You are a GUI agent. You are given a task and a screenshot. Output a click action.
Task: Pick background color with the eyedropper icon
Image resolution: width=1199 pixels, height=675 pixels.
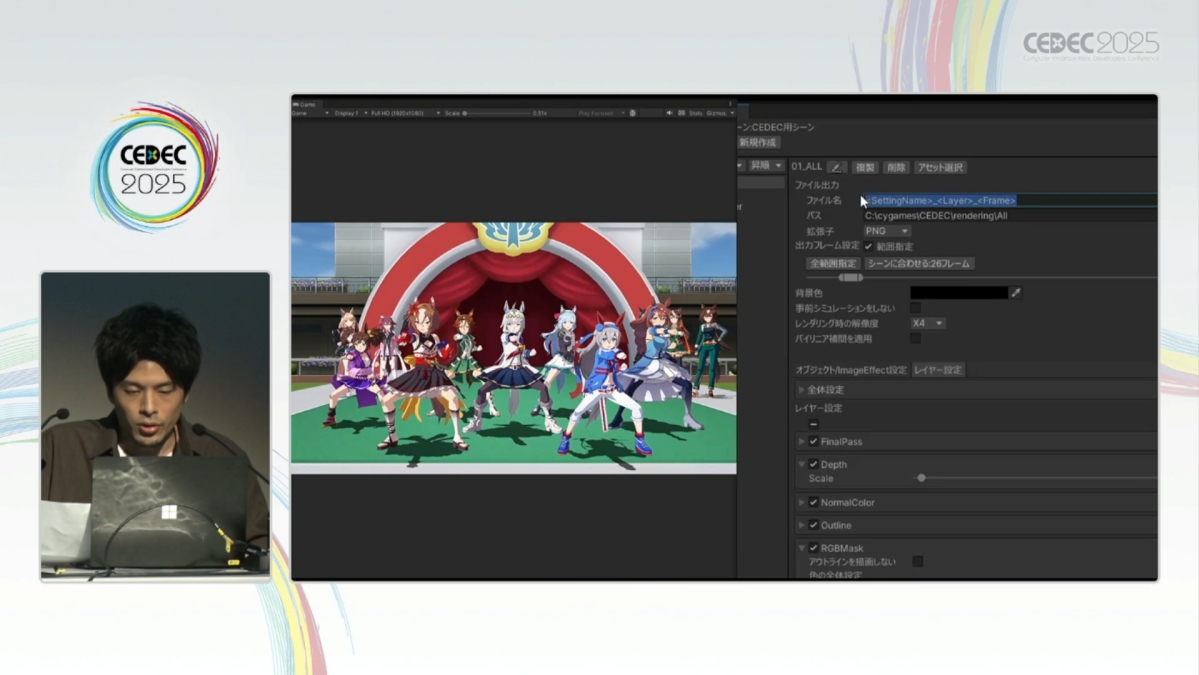pyautogui.click(x=1015, y=293)
